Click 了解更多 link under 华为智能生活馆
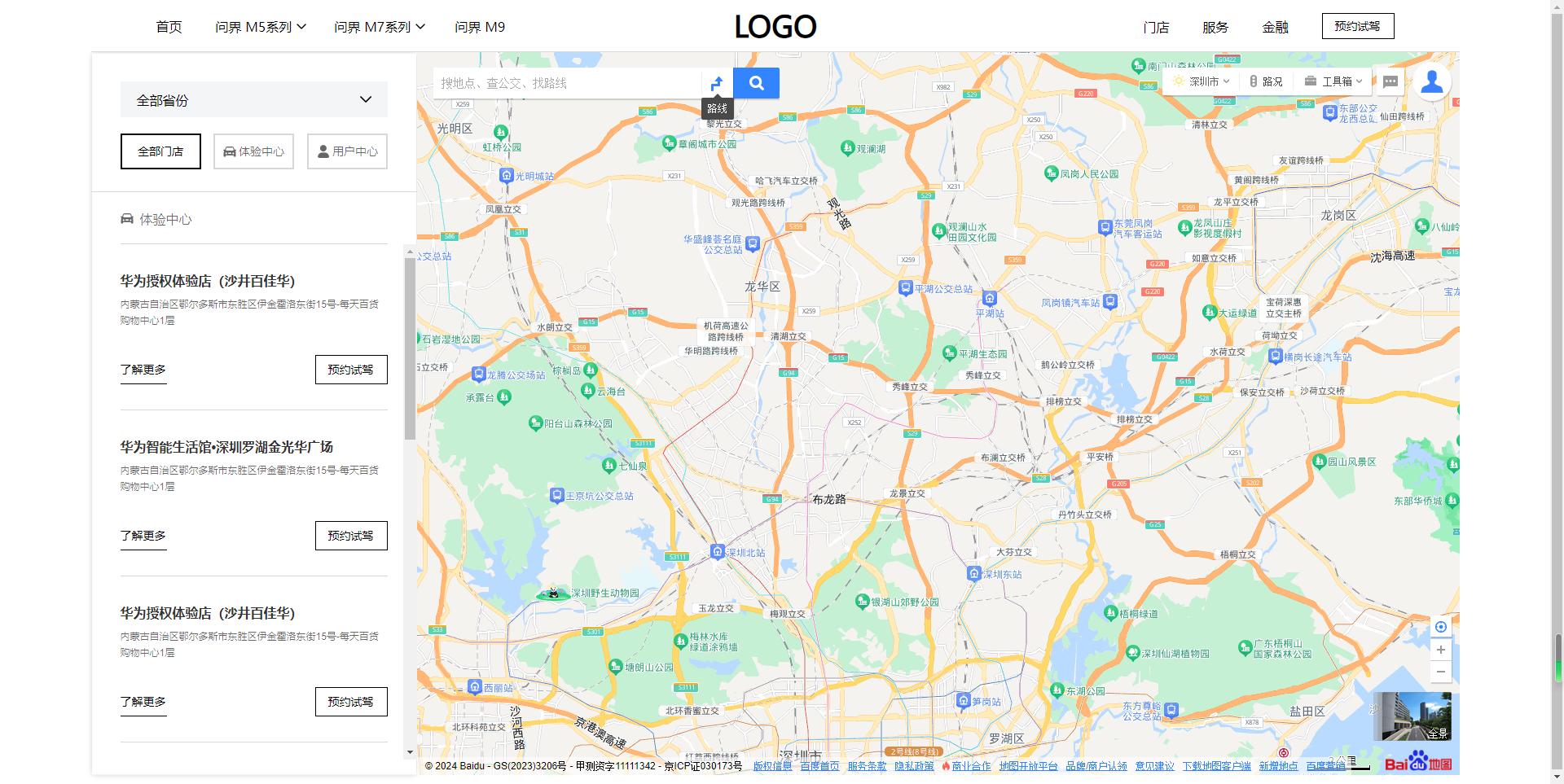Screen dimensions: 1564x784 click(x=143, y=537)
